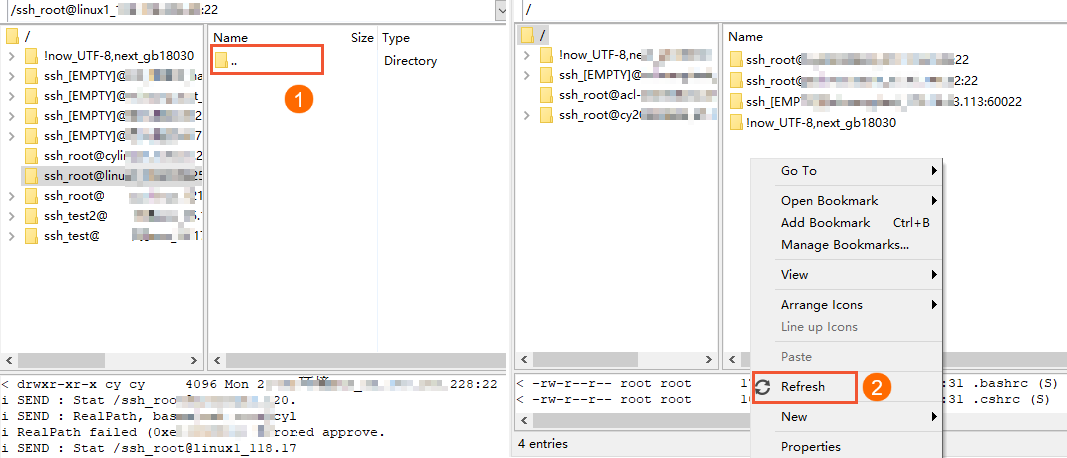The height and width of the screenshot is (458, 1067).
Task: Click left tree horizontal scrollbar left arrow
Action: 10,360
